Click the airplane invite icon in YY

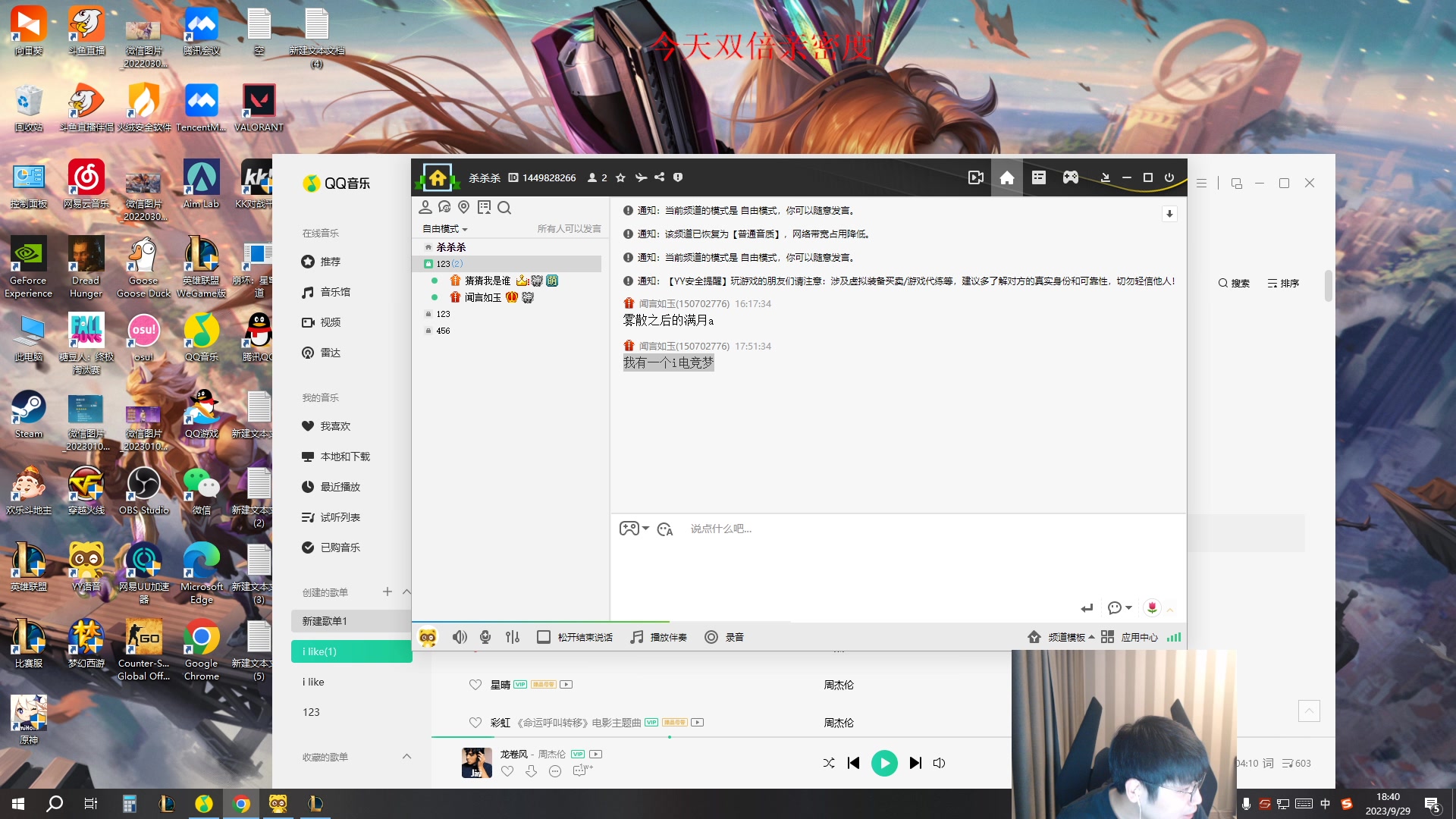641,177
